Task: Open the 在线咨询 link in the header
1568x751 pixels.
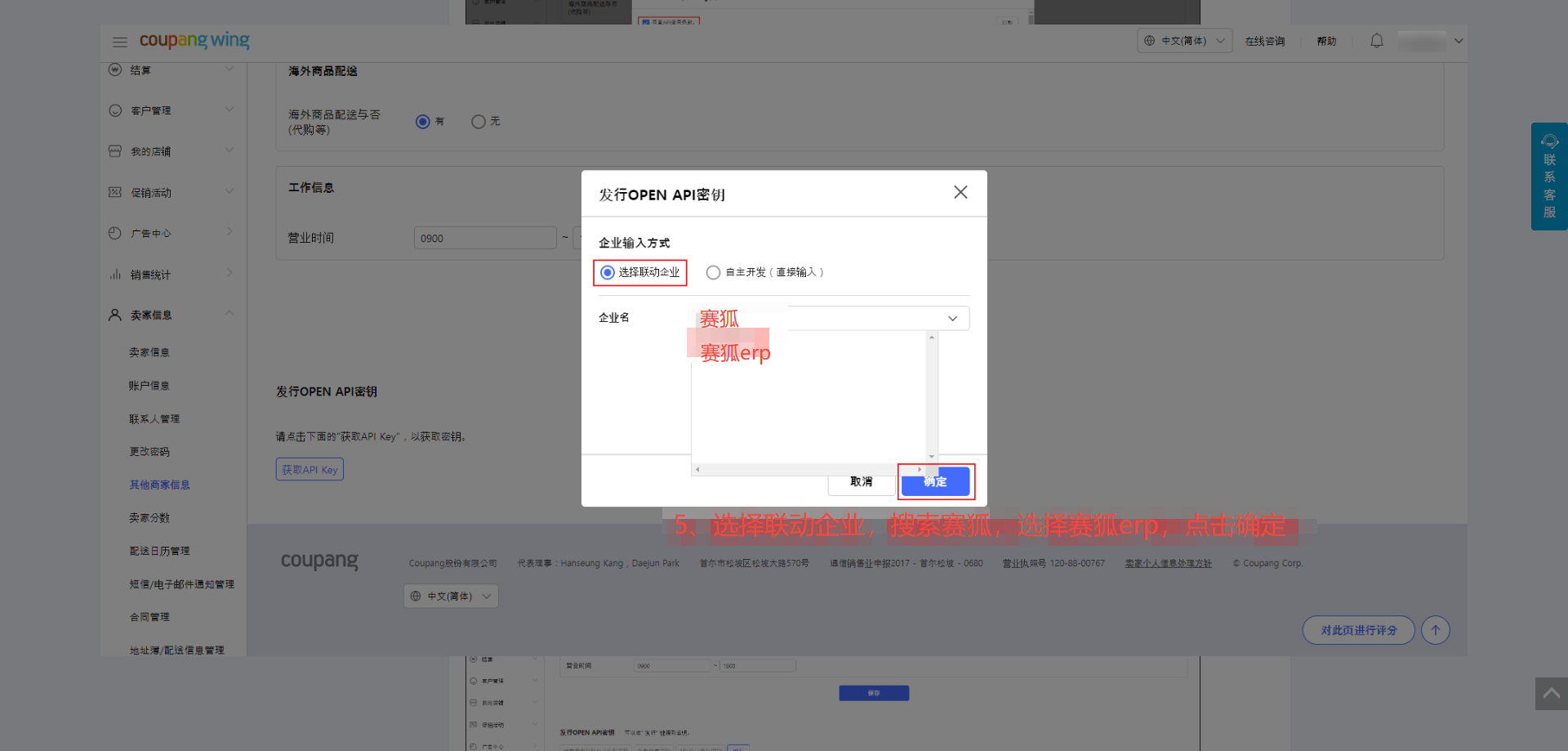Action: pyautogui.click(x=1265, y=42)
